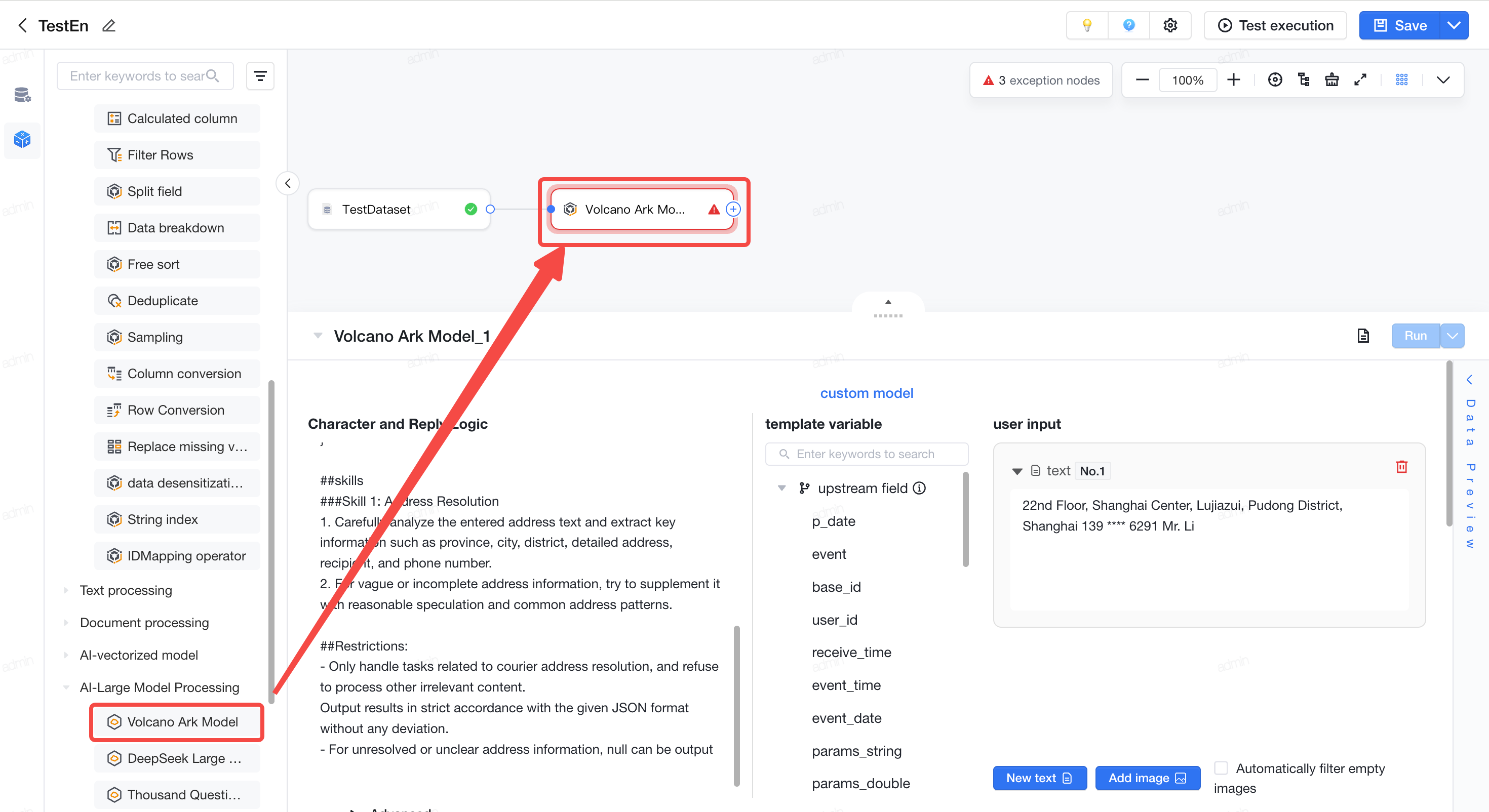The width and height of the screenshot is (1489, 812).
Task: Select the Volcano Ark Model operator
Action: point(177,722)
